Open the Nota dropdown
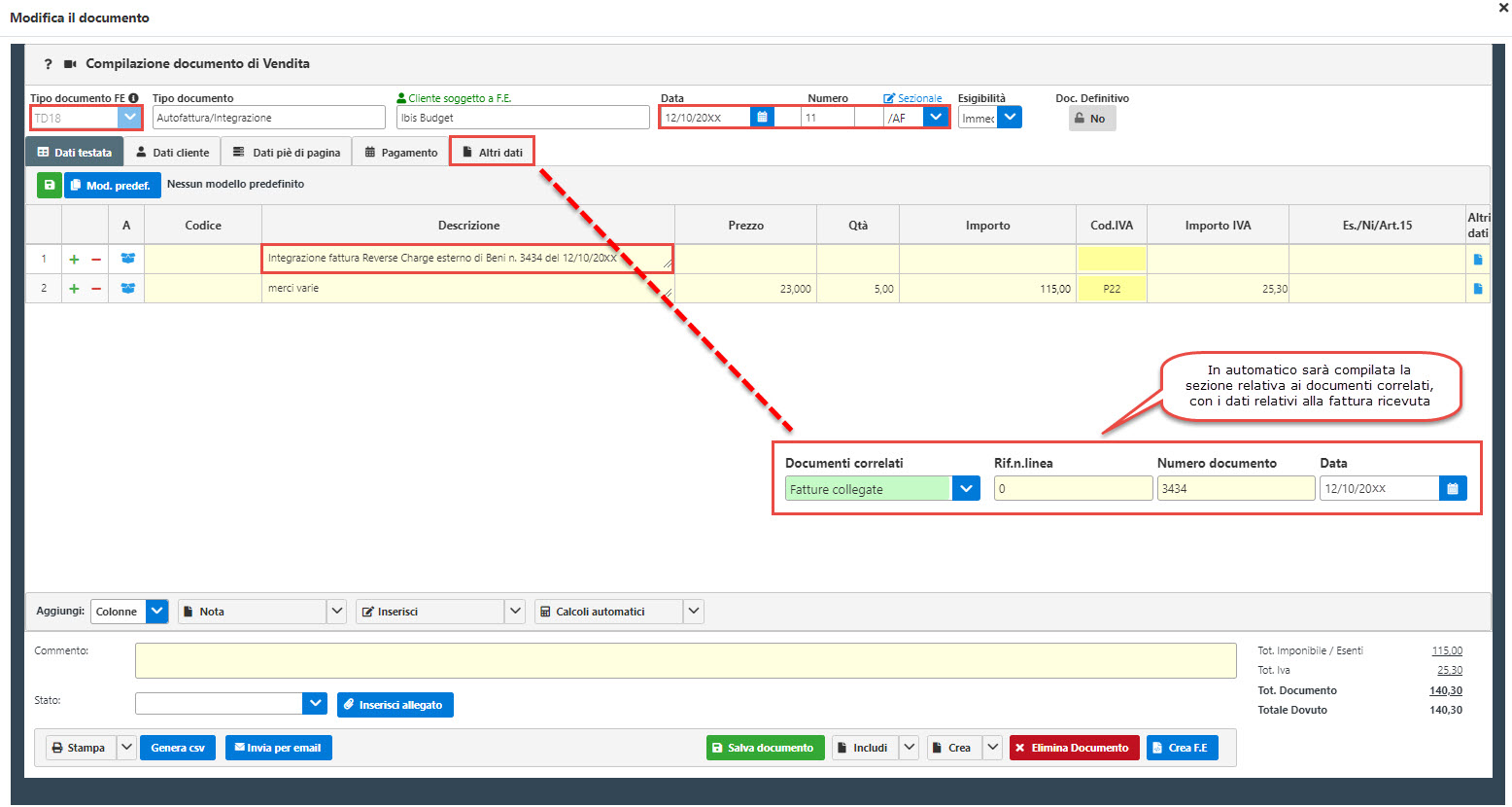The height and width of the screenshot is (807, 1512). click(337, 612)
